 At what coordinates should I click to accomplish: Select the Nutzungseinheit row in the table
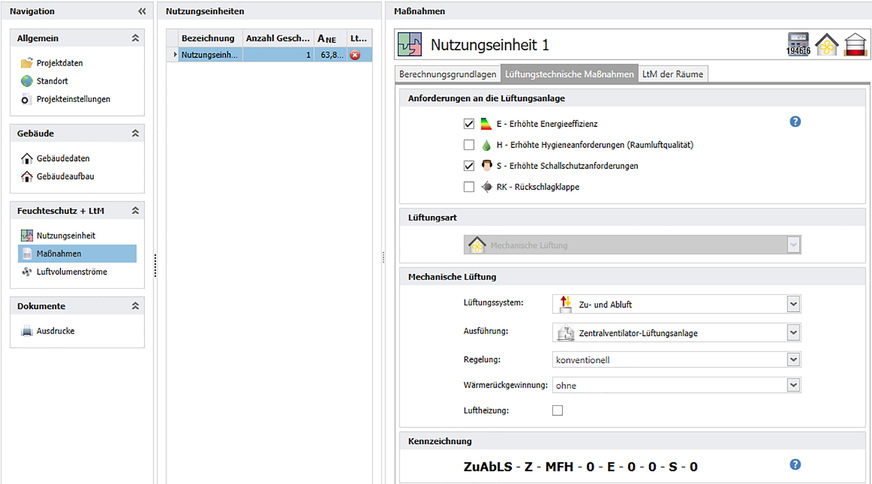click(x=210, y=55)
